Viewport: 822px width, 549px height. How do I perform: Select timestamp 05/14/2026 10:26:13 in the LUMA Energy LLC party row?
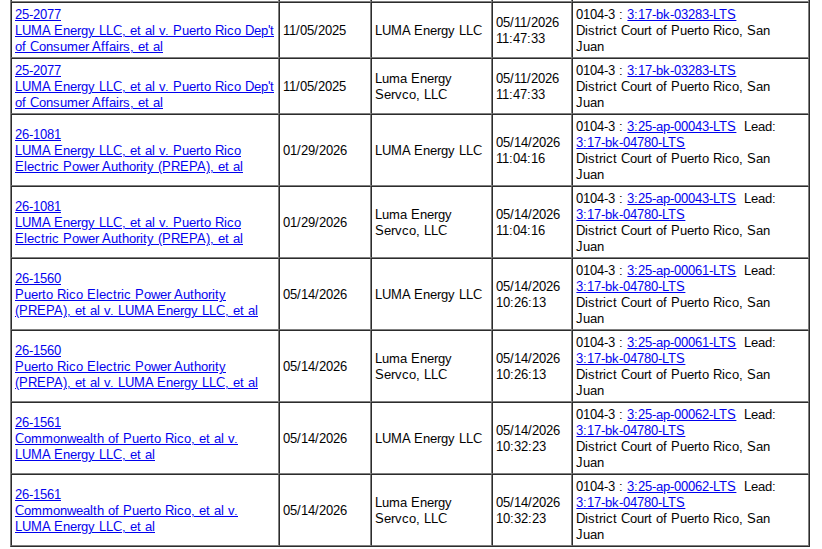pos(527,294)
